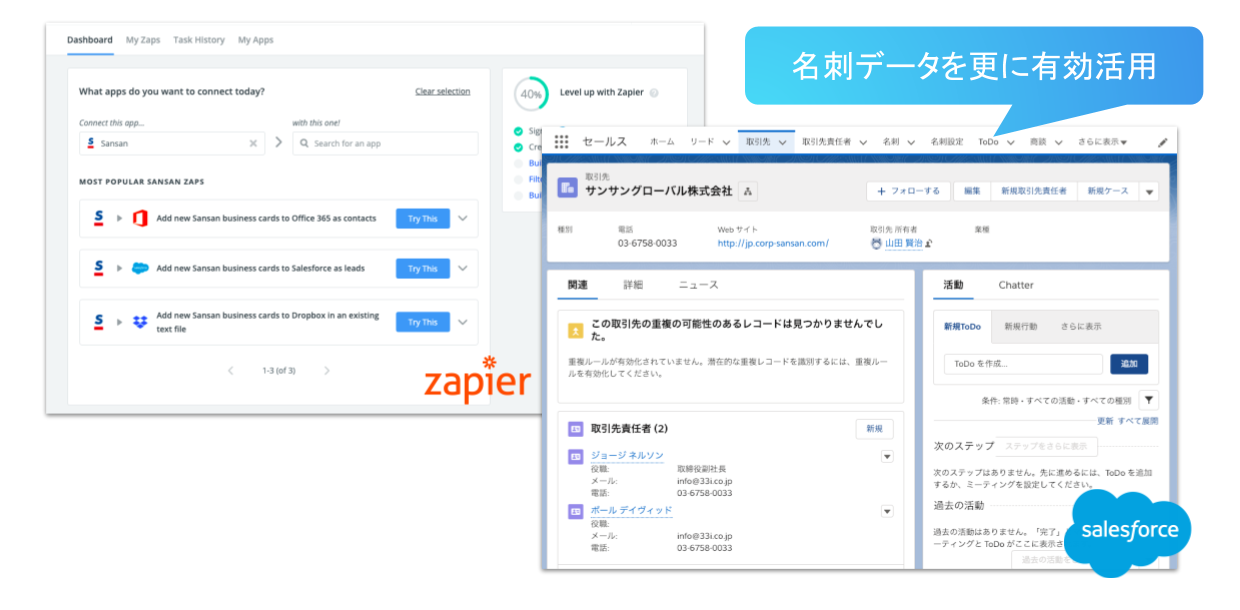Screen dimensions: 1240x610
Task: Click the Salesforce cloud icon in the Zapier list
Action: click(x=140, y=268)
